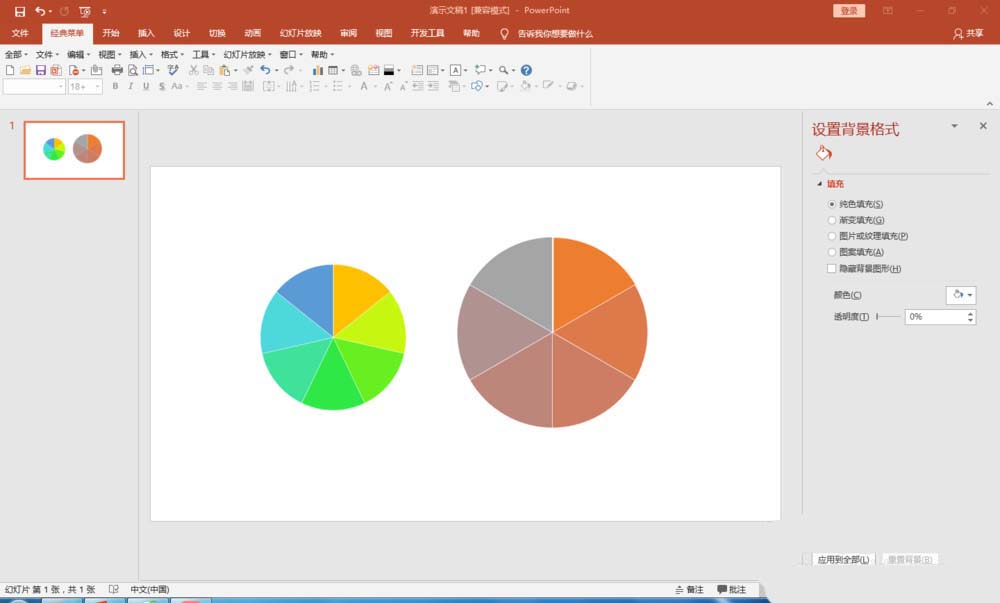Switch to the 动画 ribbon tab

[253, 33]
